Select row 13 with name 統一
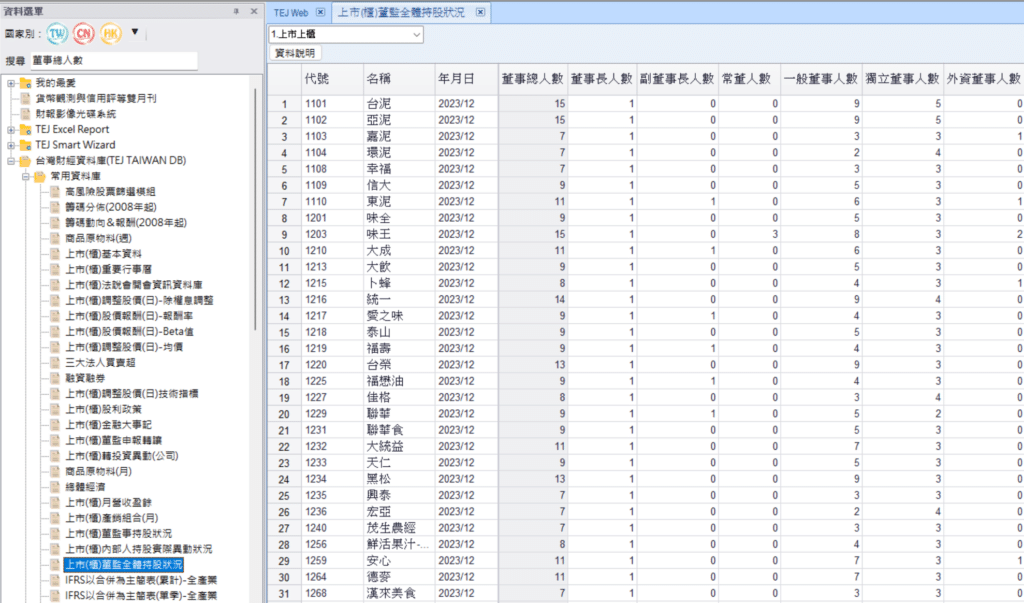The height and width of the screenshot is (603, 1024). (645, 300)
